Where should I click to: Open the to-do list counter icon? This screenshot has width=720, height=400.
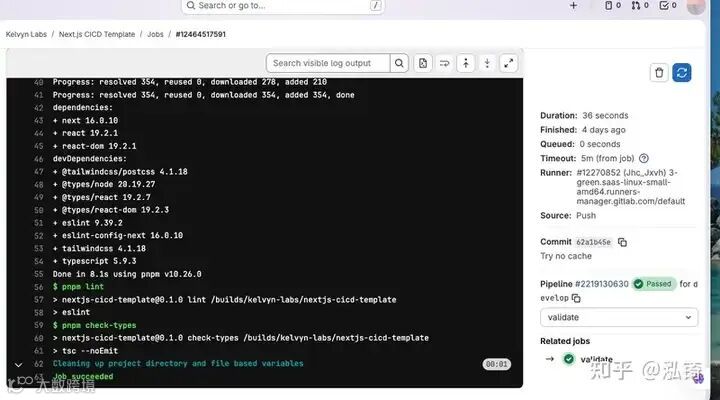(668, 6)
